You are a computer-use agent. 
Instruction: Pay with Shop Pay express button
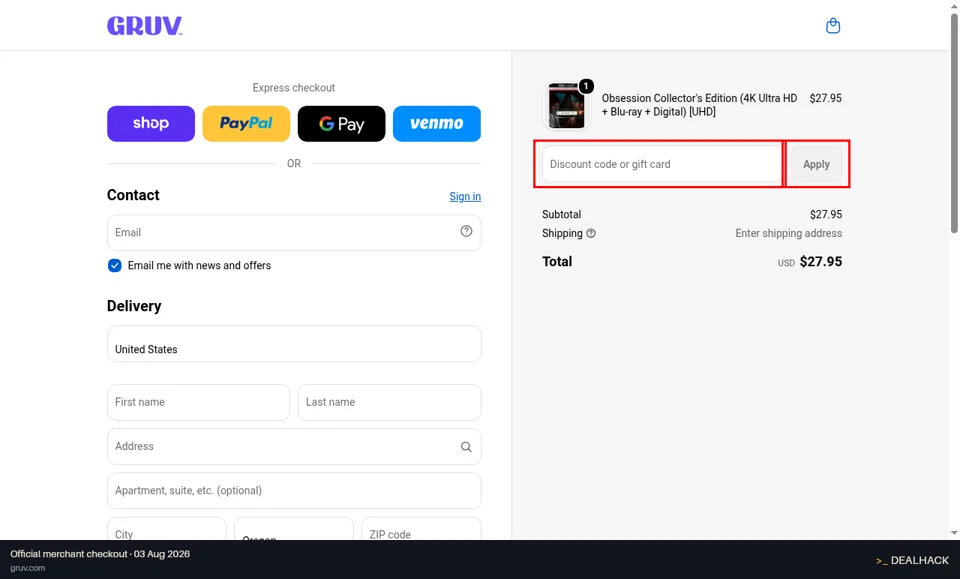tap(151, 124)
